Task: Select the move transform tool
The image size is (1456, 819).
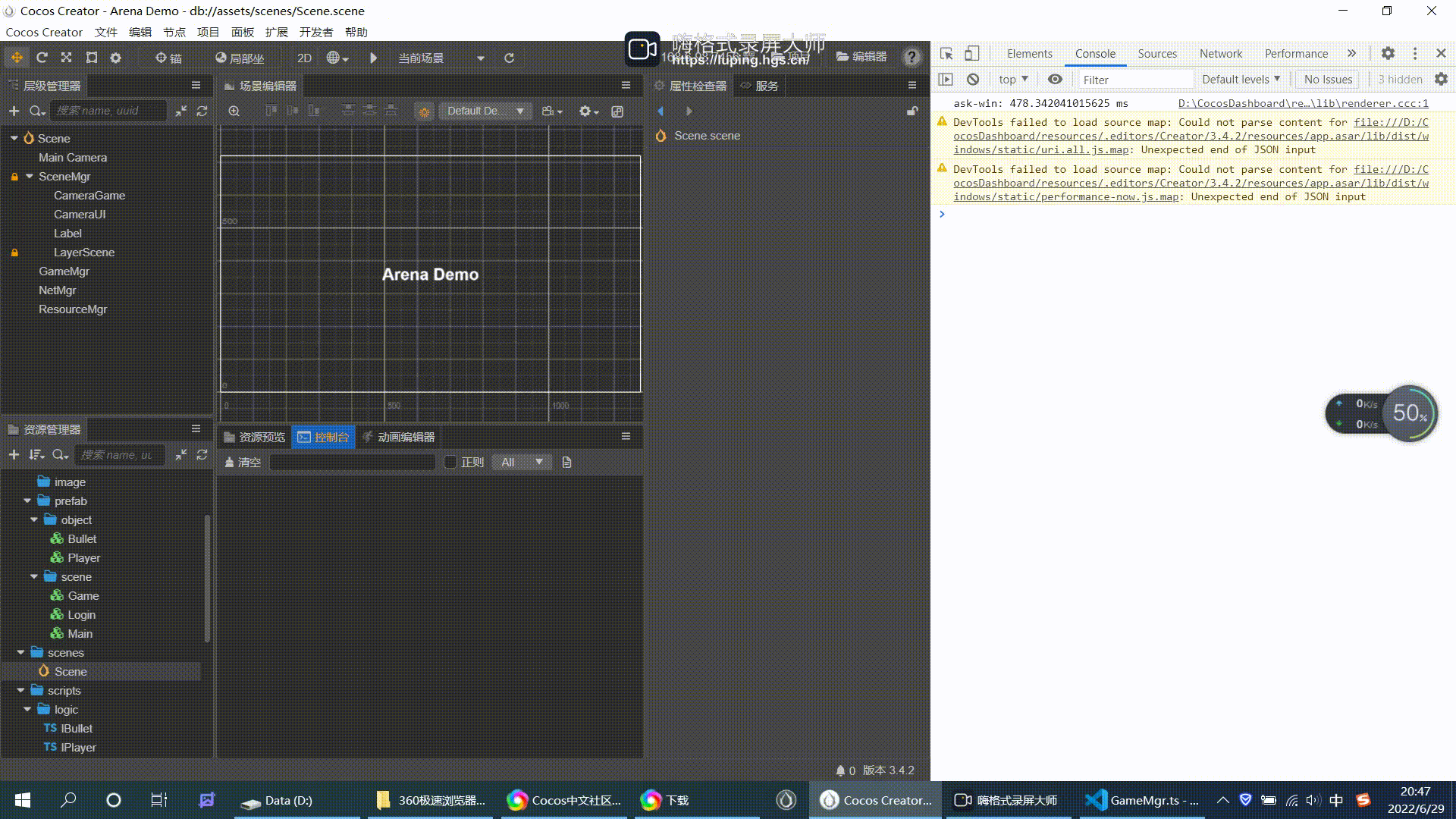Action: pyautogui.click(x=17, y=58)
